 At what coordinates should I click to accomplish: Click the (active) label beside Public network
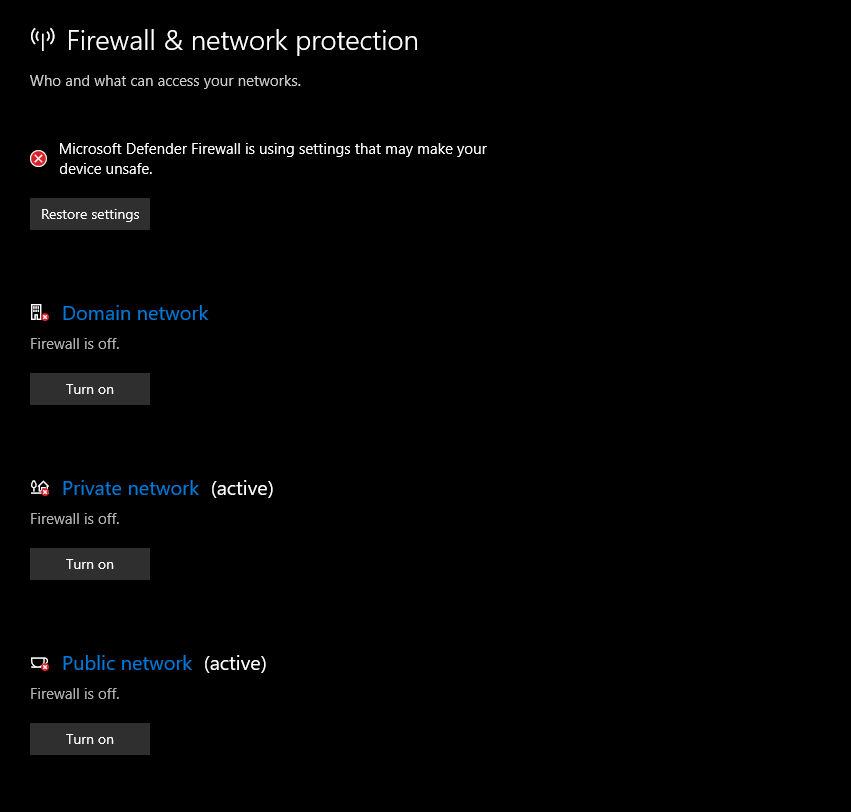(235, 663)
